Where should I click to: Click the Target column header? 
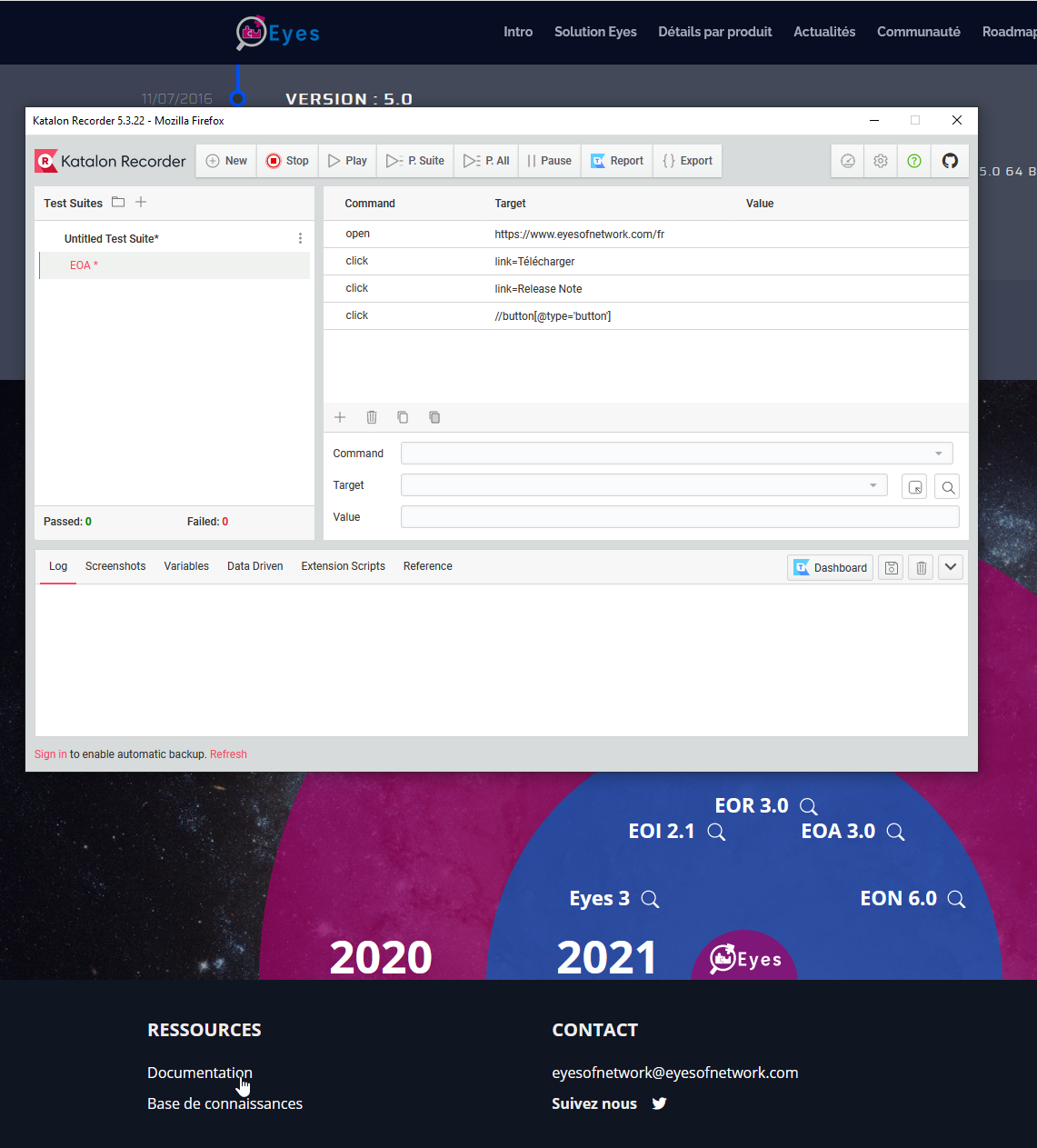pyautogui.click(x=511, y=204)
